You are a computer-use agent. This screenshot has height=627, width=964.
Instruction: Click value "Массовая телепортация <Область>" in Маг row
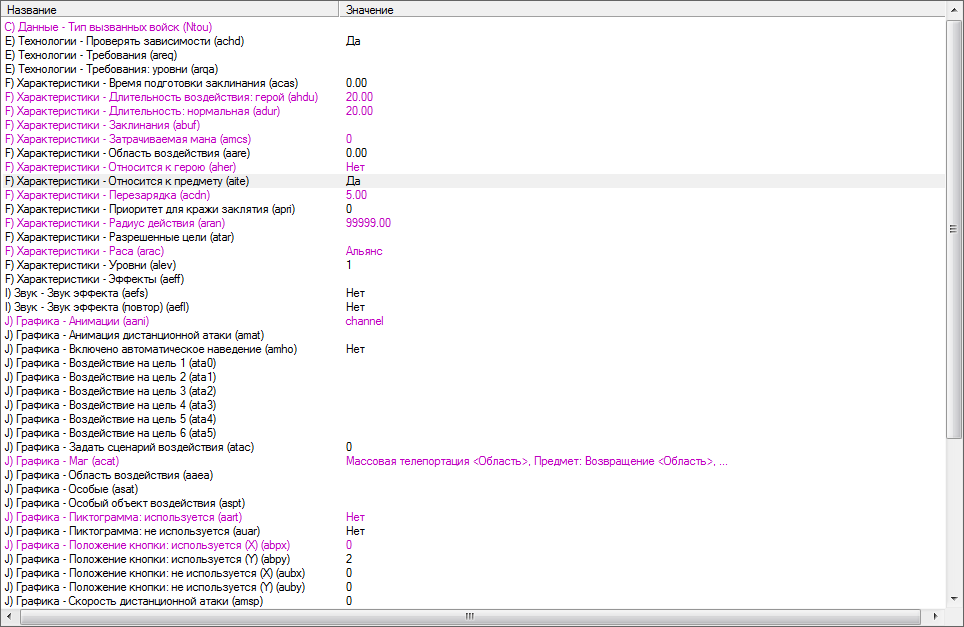click(x=437, y=461)
